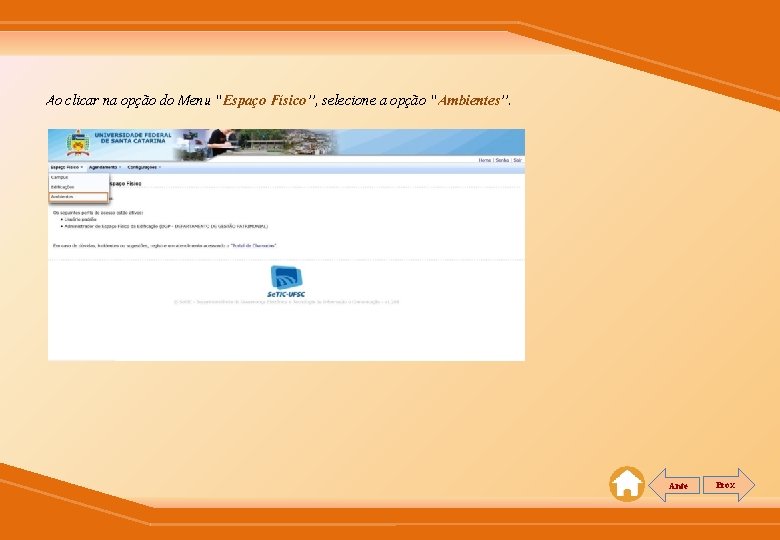The image size is (780, 540).
Task: Go to previous slide with Ante arrow
Action: tap(674, 485)
